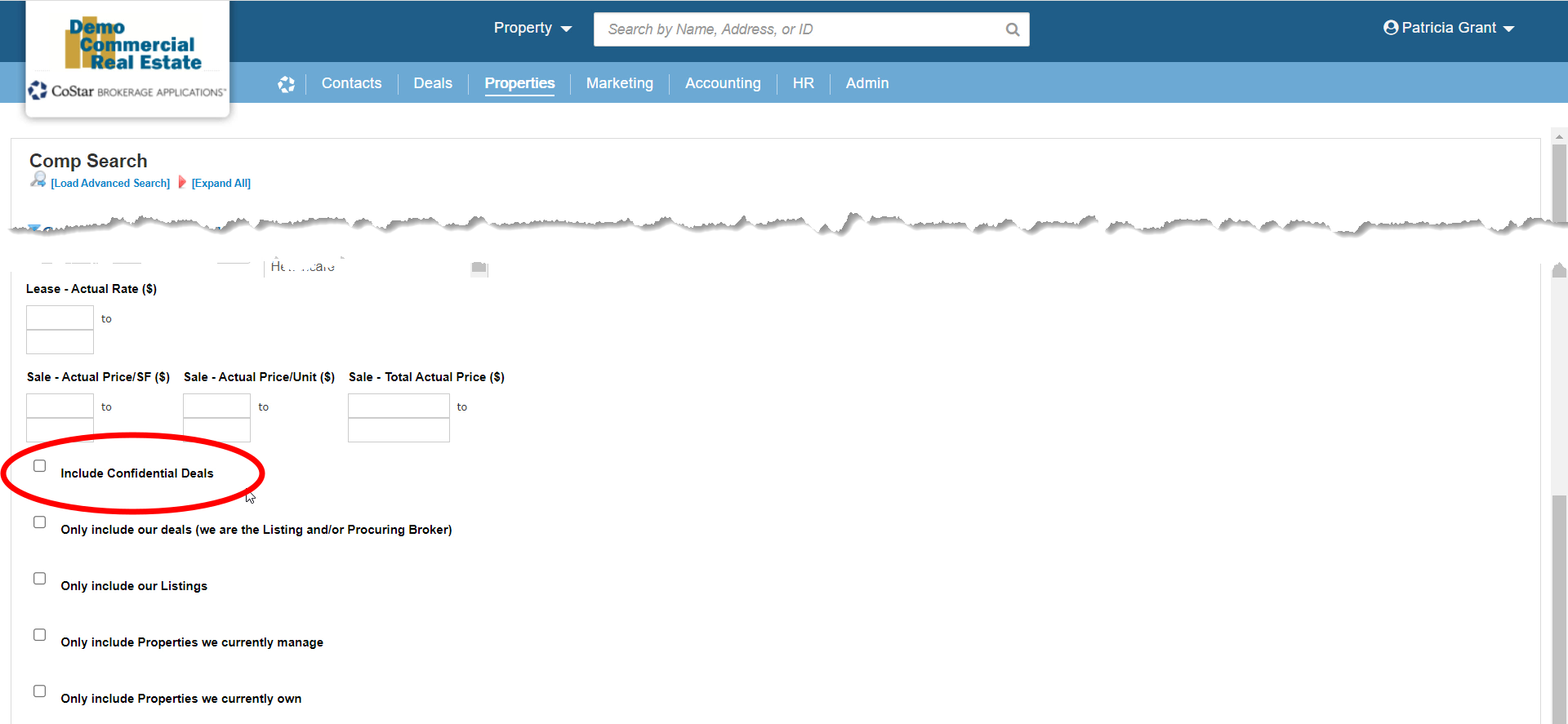Go to the Accounting menu

[x=722, y=83]
